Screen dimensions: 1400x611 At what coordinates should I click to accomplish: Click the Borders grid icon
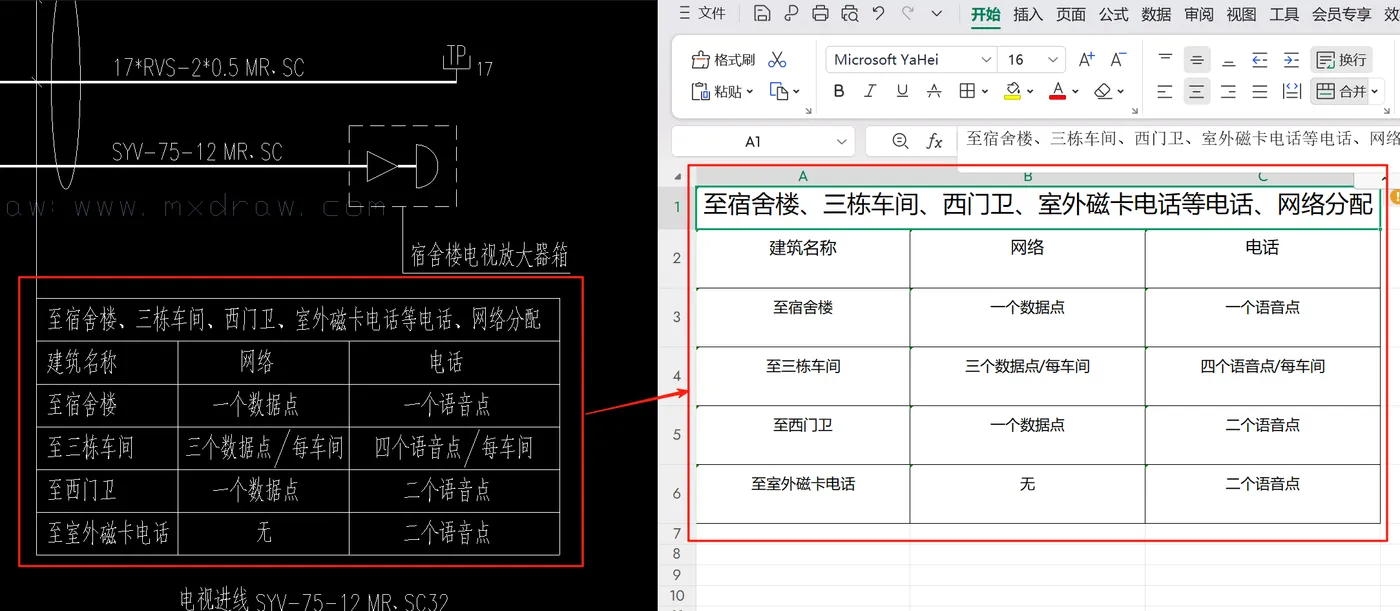click(968, 91)
